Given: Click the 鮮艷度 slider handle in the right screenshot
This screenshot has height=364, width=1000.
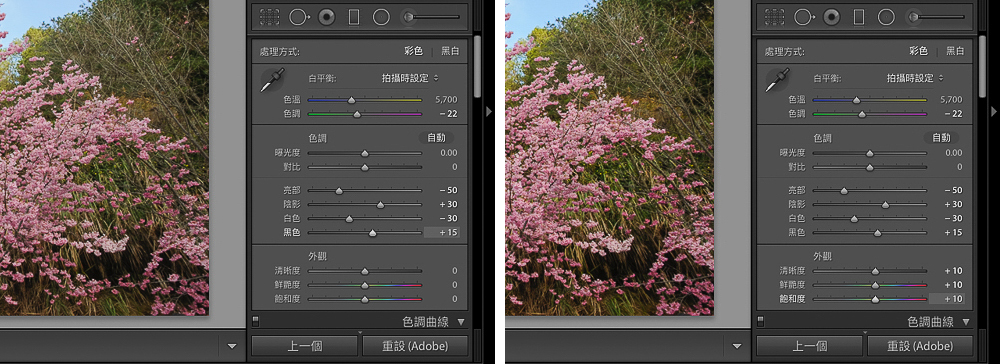Looking at the screenshot, I should tap(875, 285).
